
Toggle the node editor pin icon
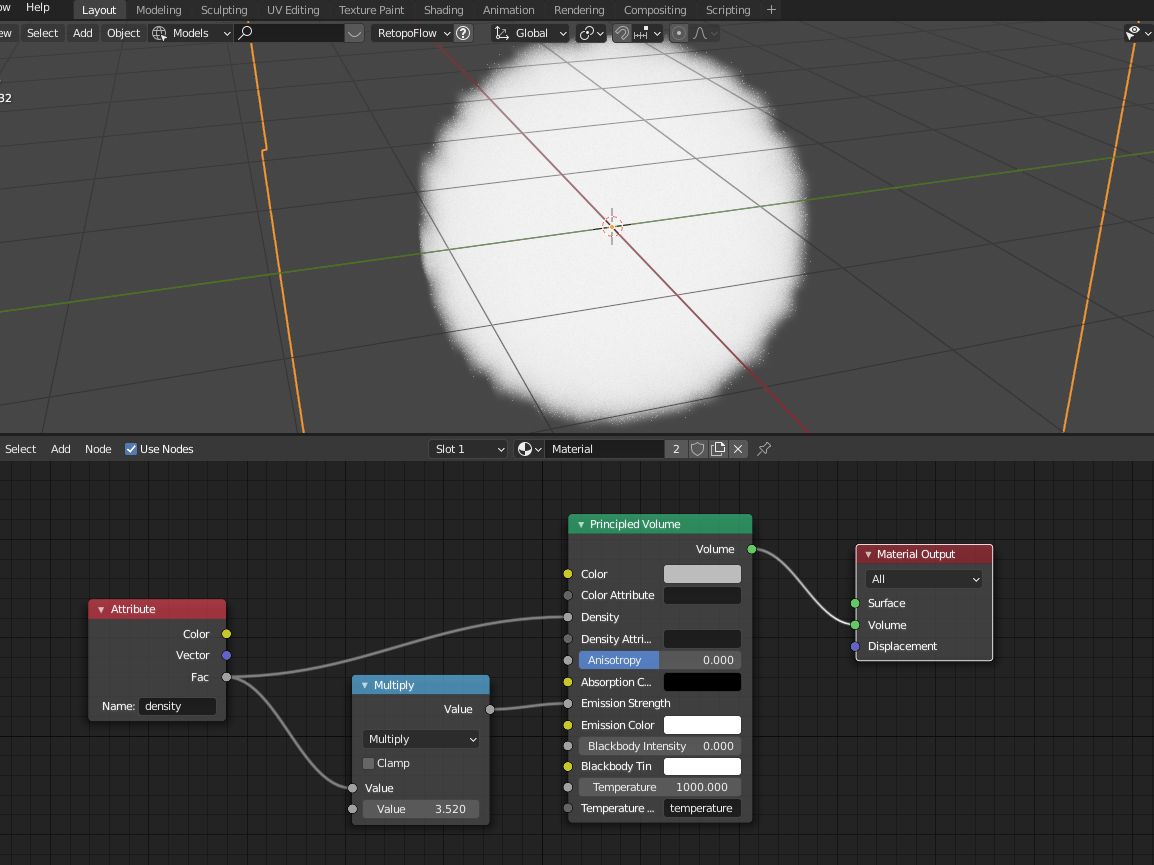pyautogui.click(x=764, y=449)
